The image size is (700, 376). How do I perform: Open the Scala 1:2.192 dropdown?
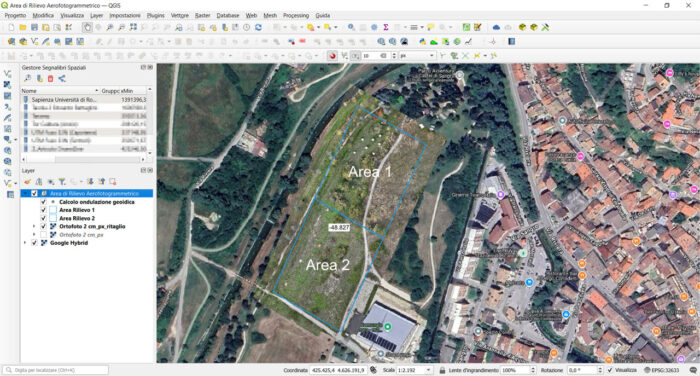pos(428,370)
